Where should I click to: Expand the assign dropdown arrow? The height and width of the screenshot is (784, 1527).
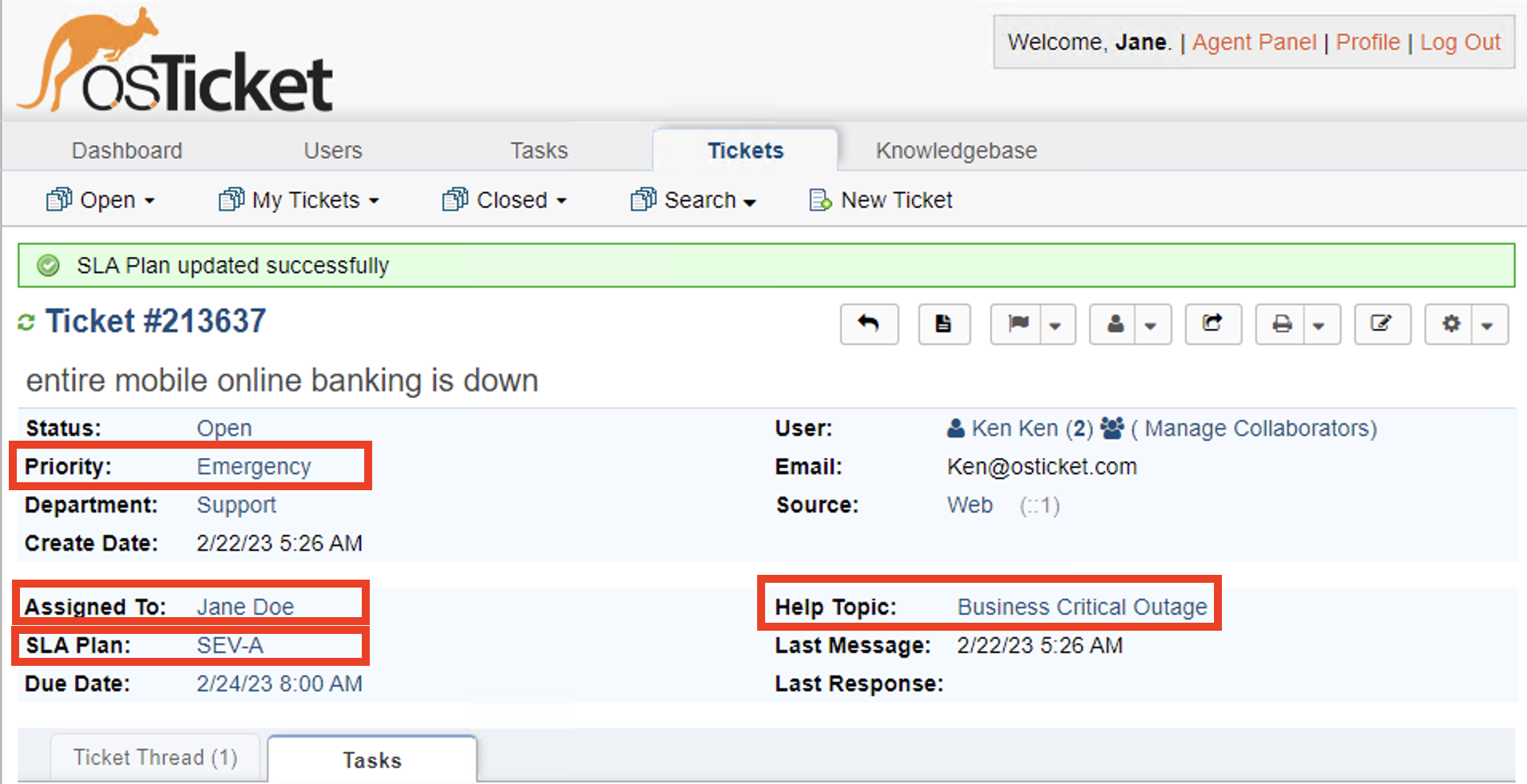pyautogui.click(x=1151, y=325)
